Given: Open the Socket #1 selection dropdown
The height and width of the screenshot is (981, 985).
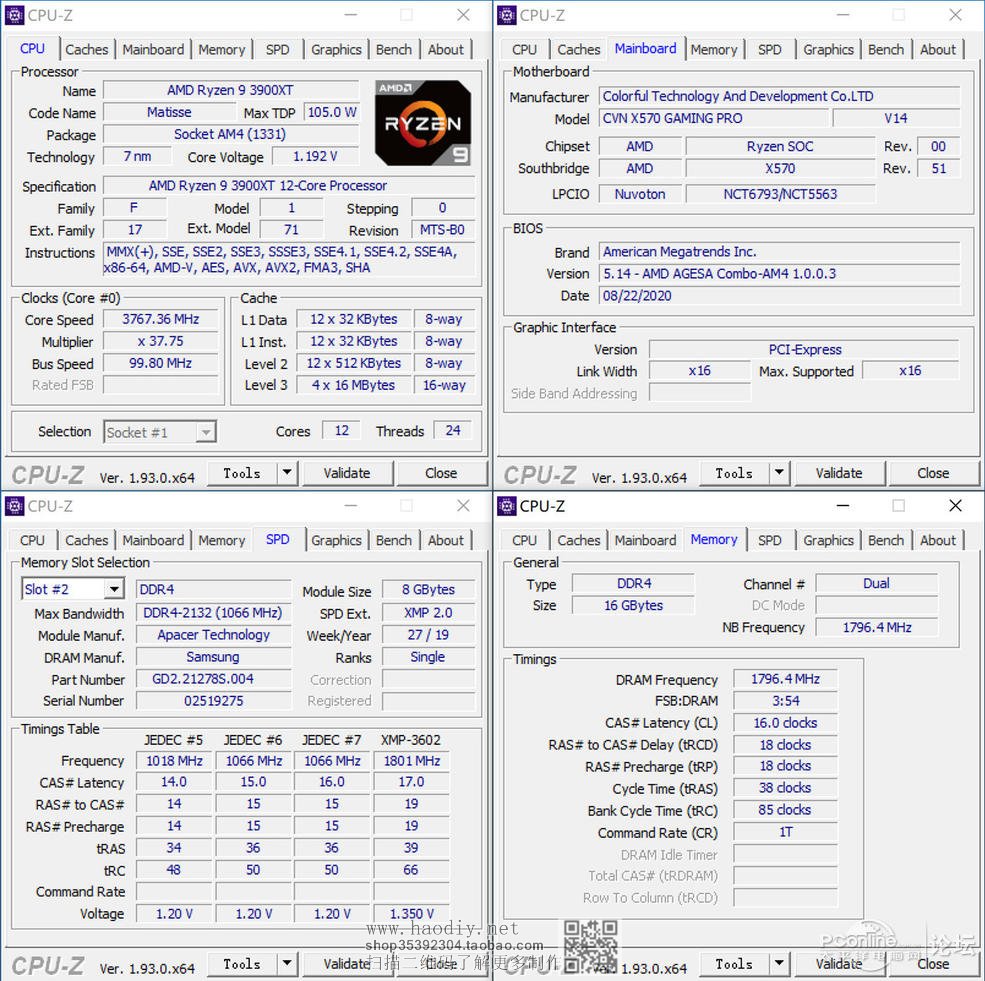Looking at the screenshot, I should click(x=205, y=432).
